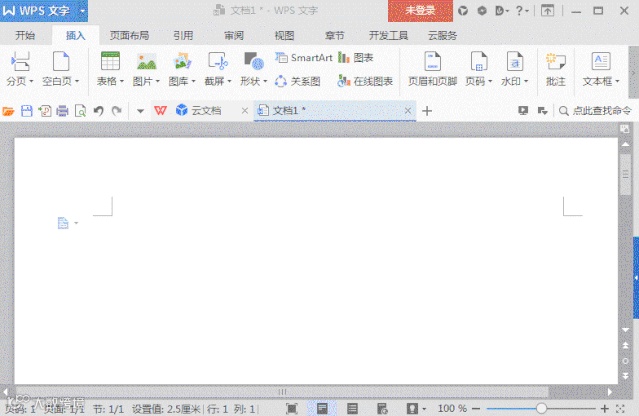The width and height of the screenshot is (639, 416).
Task: Click the 100 % zoom level
Action: pos(452,408)
